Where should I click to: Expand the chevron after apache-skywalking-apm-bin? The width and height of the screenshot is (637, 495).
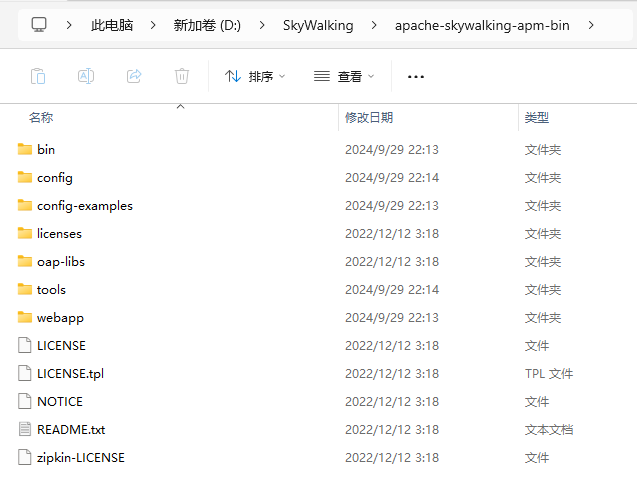pyautogui.click(x=591, y=25)
